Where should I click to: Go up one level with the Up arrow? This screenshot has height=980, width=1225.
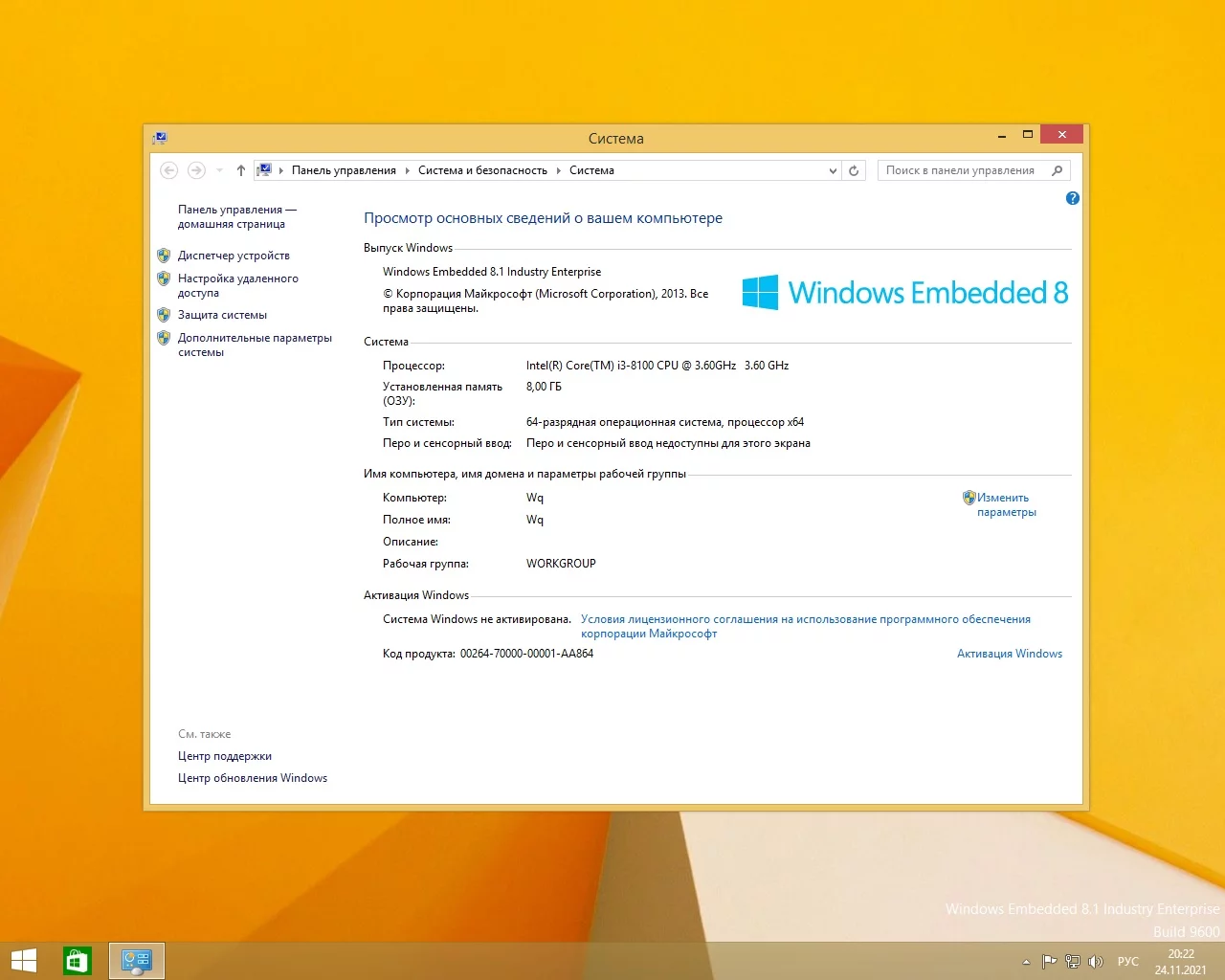pyautogui.click(x=241, y=170)
